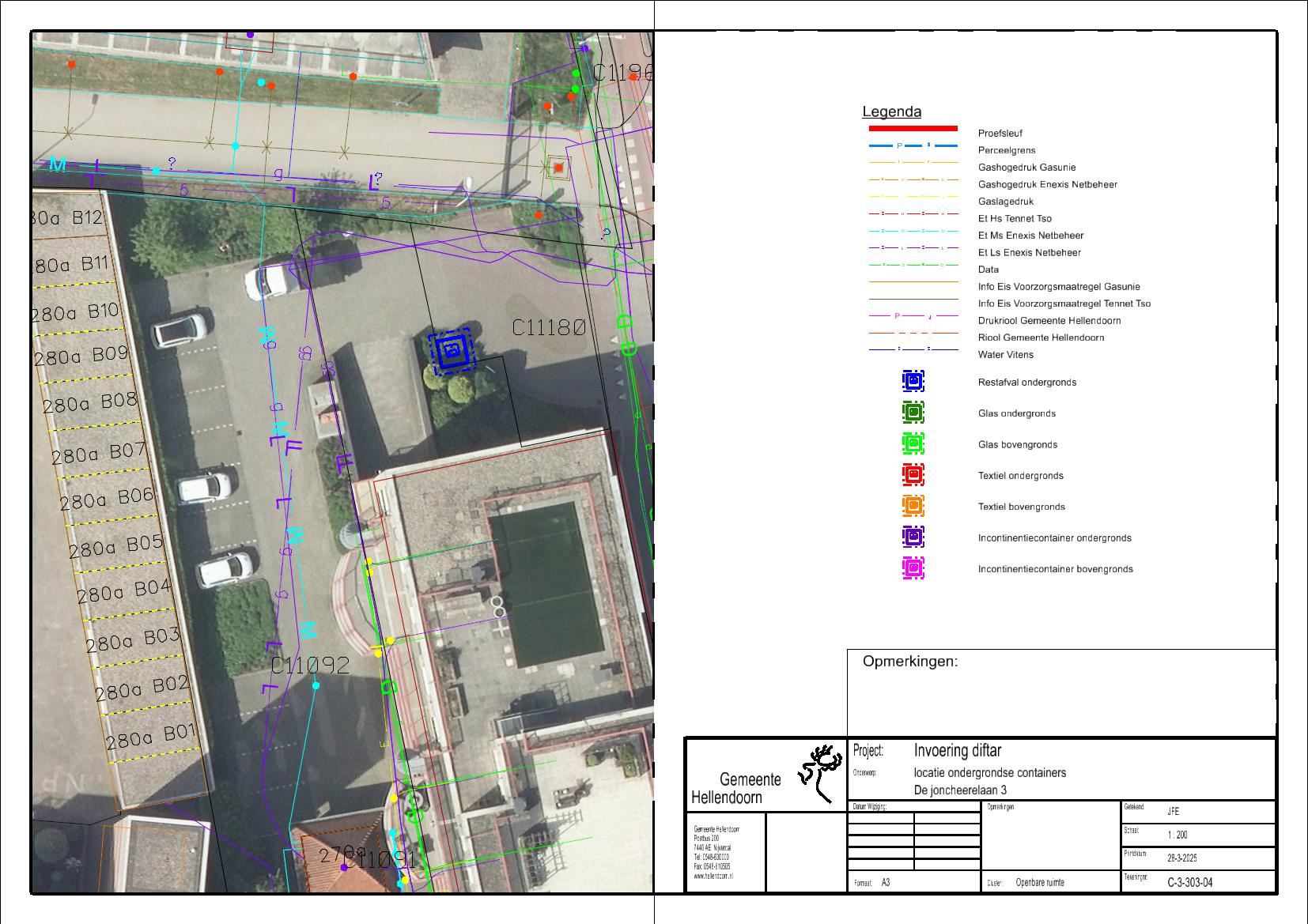Click the parcel label C11180 on the map
The image size is (1308, 924).
(549, 326)
